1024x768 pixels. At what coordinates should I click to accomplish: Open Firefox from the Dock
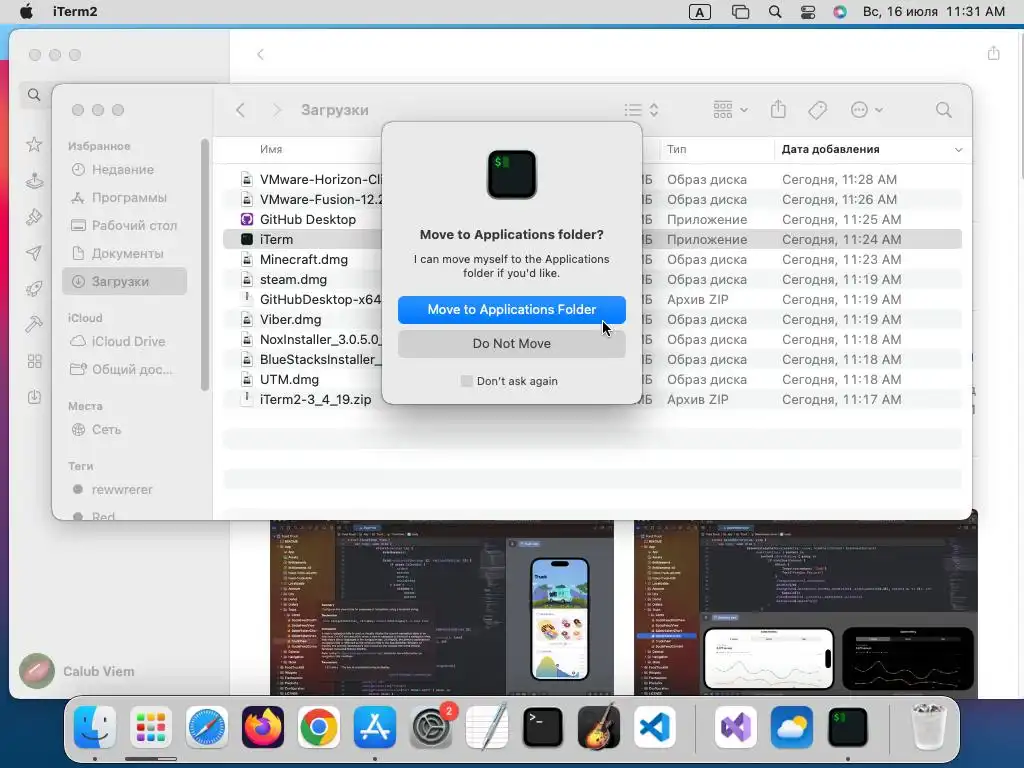[x=263, y=727]
